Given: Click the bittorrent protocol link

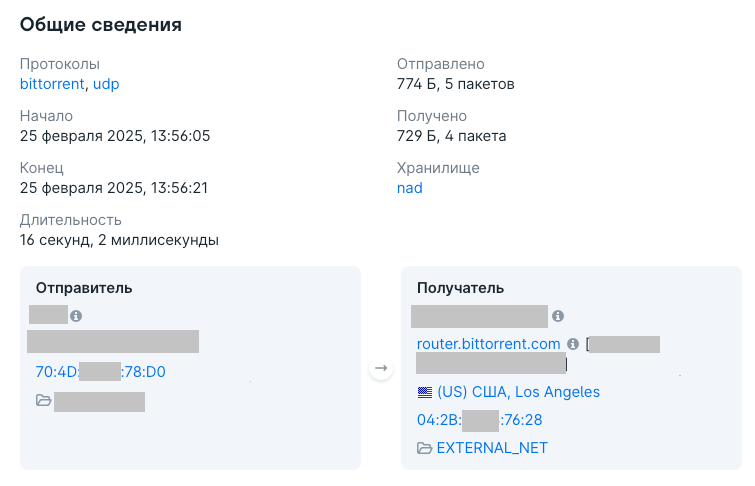Looking at the screenshot, I should click(54, 84).
